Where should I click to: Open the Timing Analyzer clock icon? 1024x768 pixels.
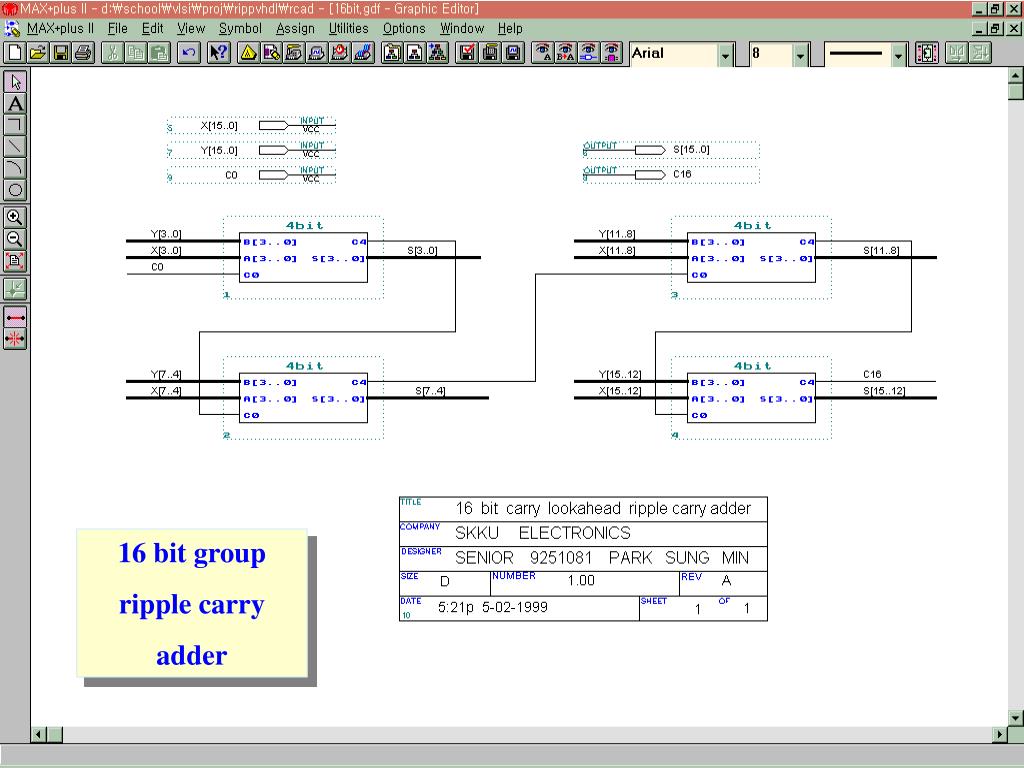click(340, 53)
